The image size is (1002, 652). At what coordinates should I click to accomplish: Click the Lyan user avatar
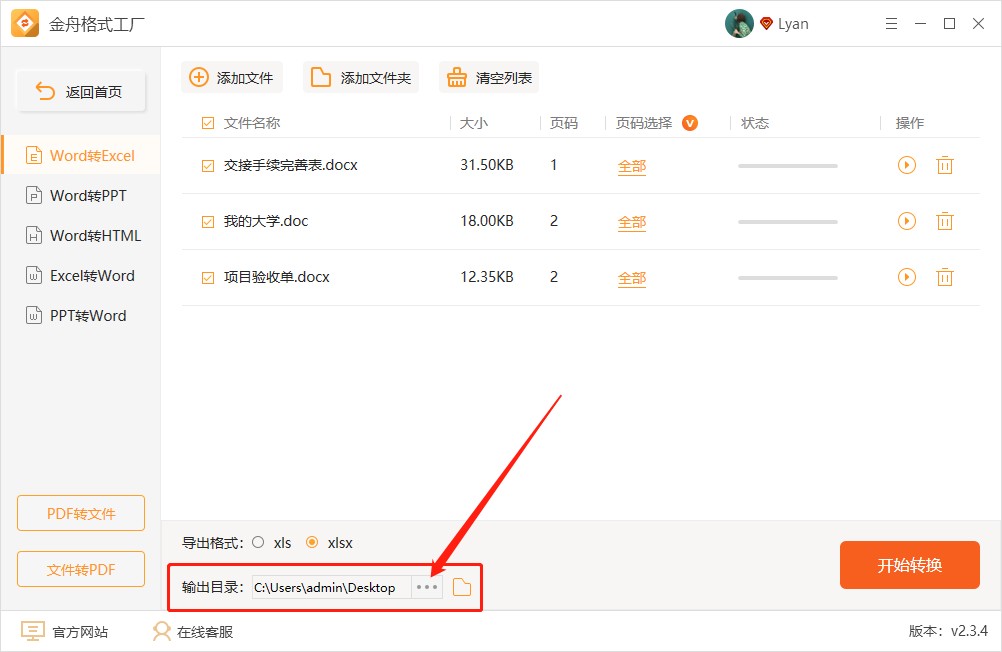739,23
